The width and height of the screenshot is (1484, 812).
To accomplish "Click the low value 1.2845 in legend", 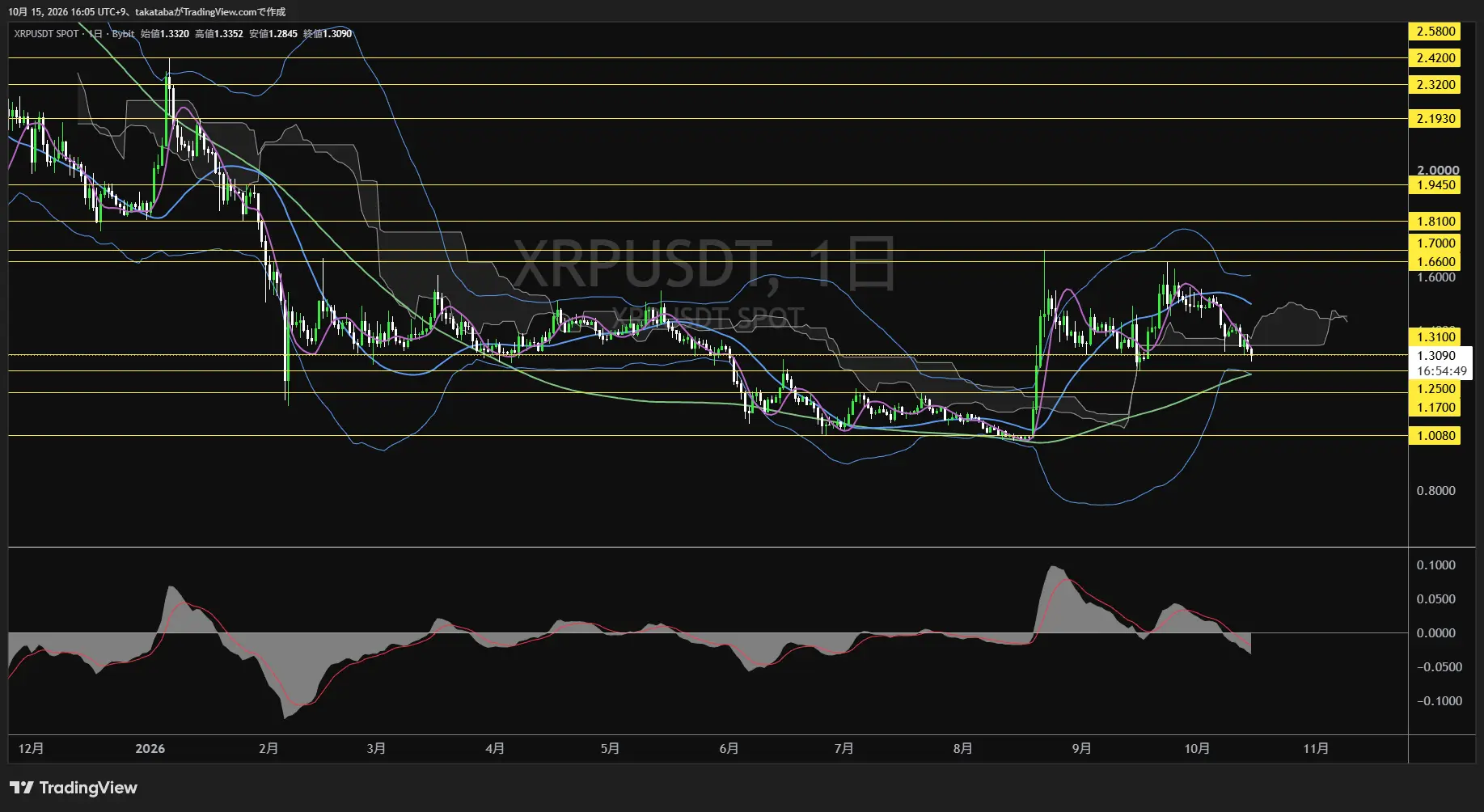I will tap(283, 34).
